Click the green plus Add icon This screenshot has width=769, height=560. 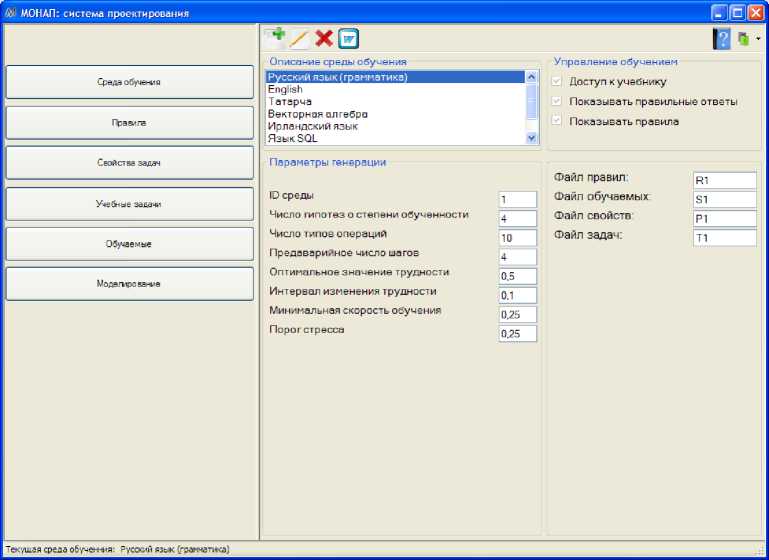(x=275, y=38)
